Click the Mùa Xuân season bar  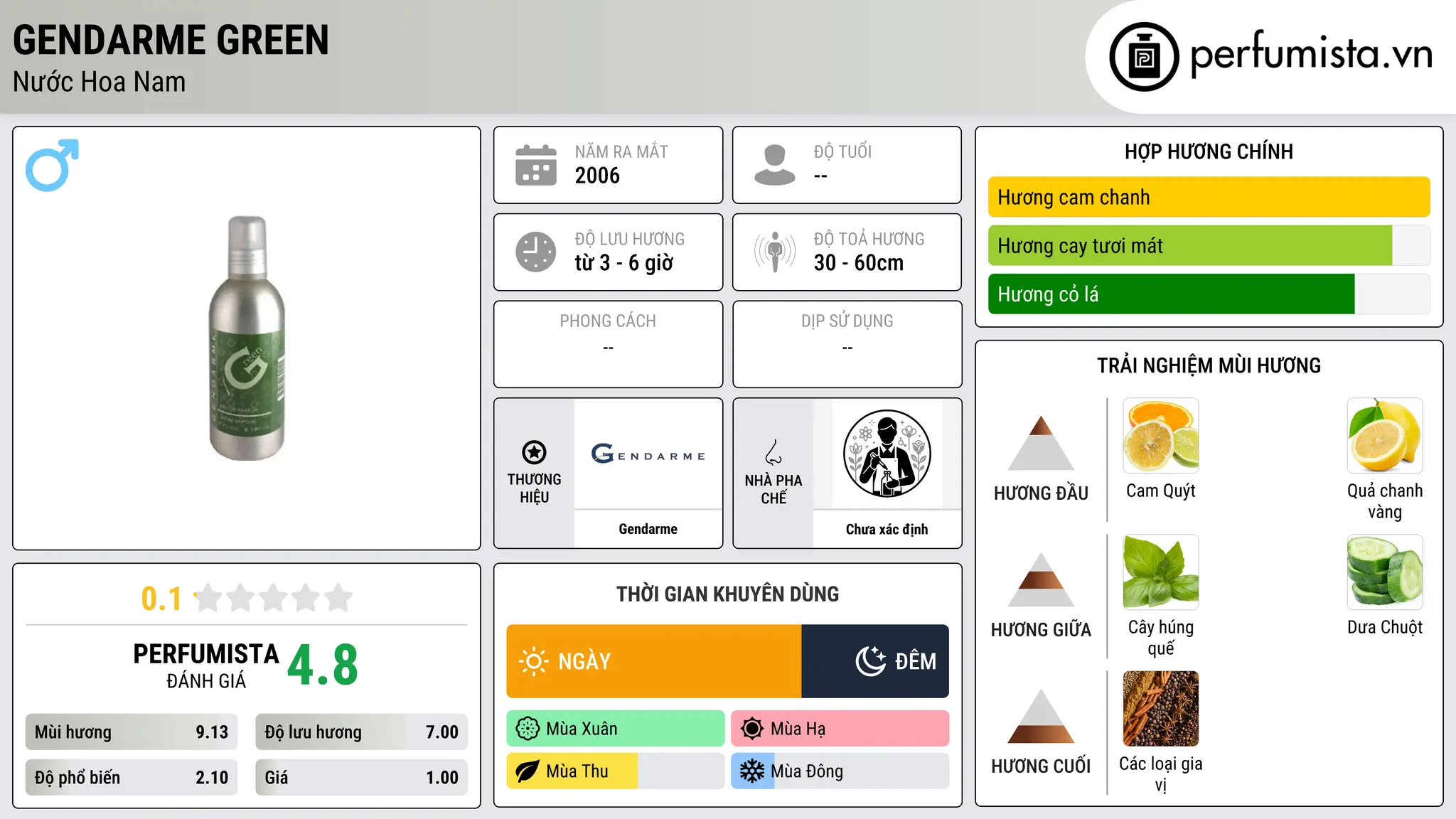click(616, 729)
